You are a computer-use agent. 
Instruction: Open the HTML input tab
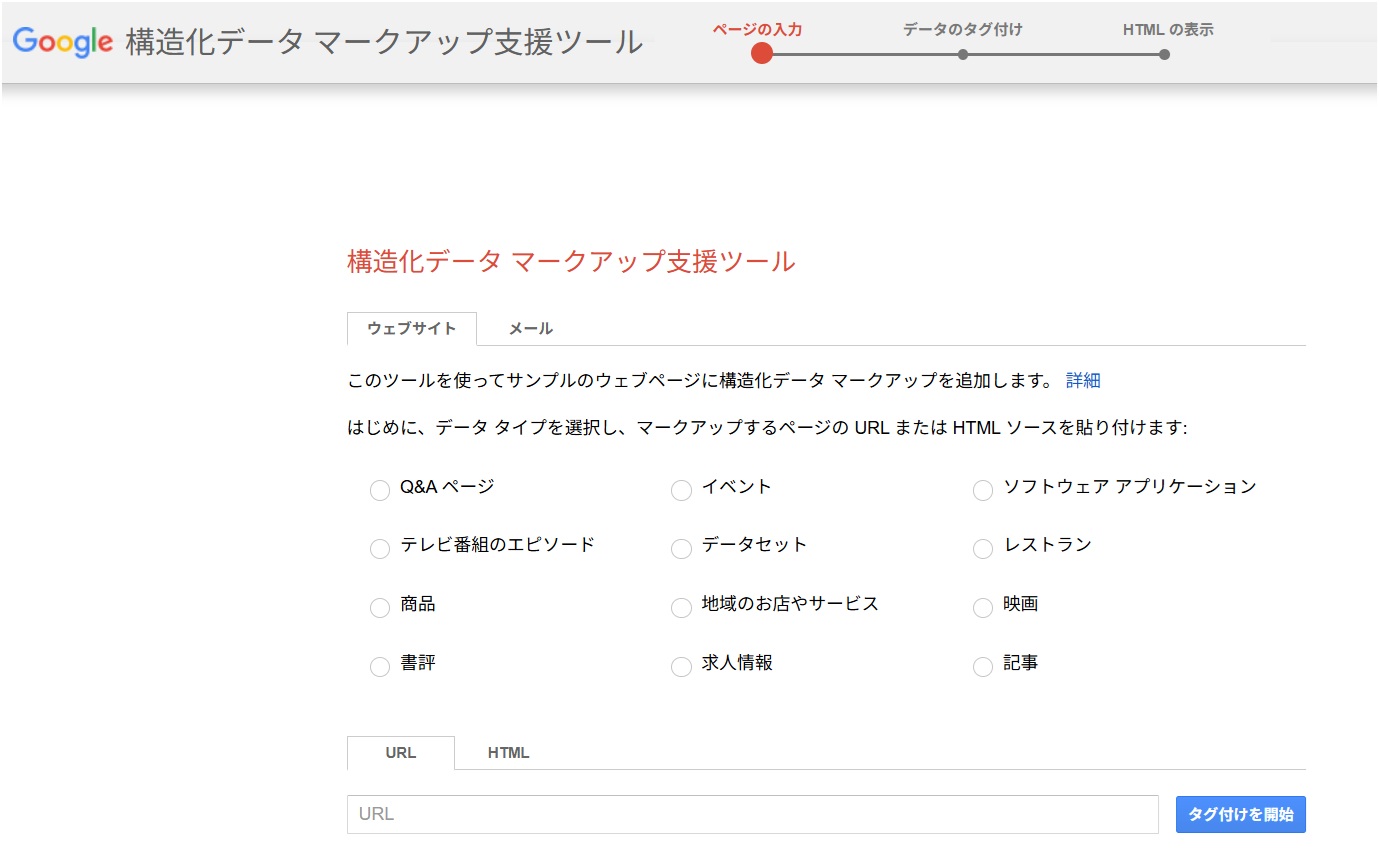point(508,753)
